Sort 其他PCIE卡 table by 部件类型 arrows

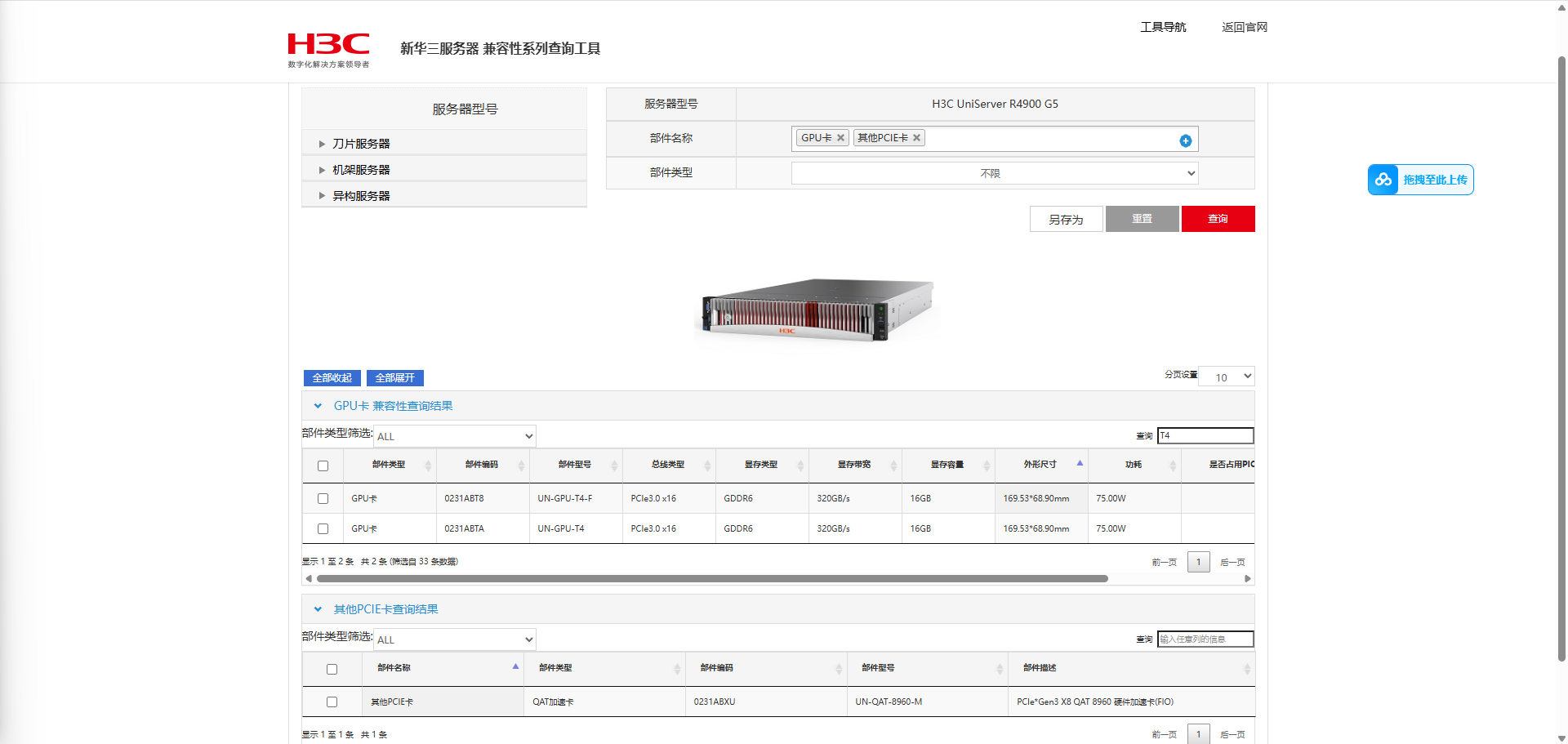pyautogui.click(x=677, y=669)
